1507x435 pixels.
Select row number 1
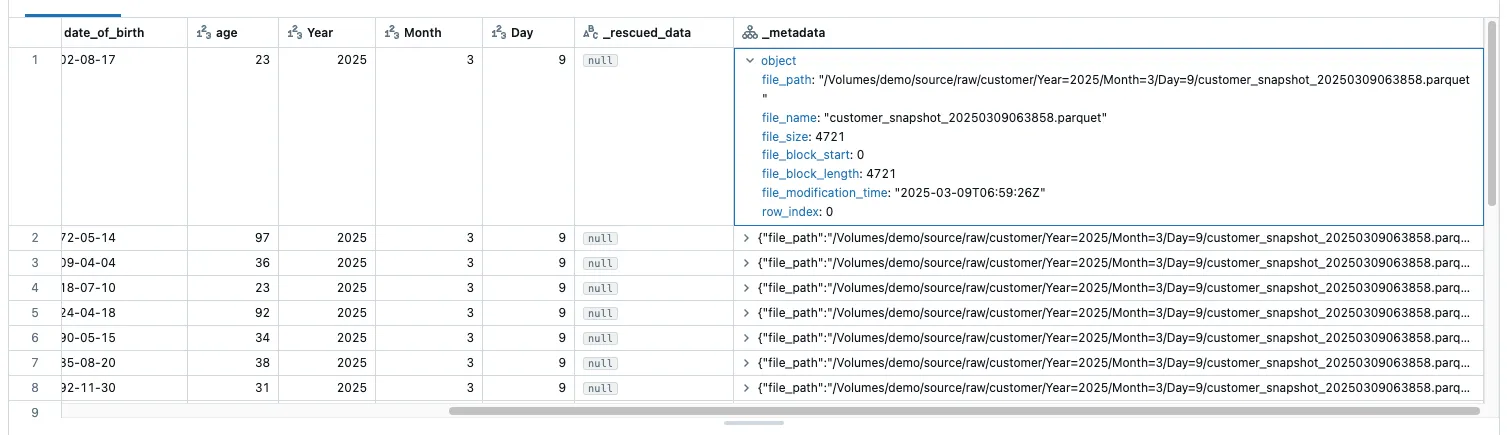point(35,60)
